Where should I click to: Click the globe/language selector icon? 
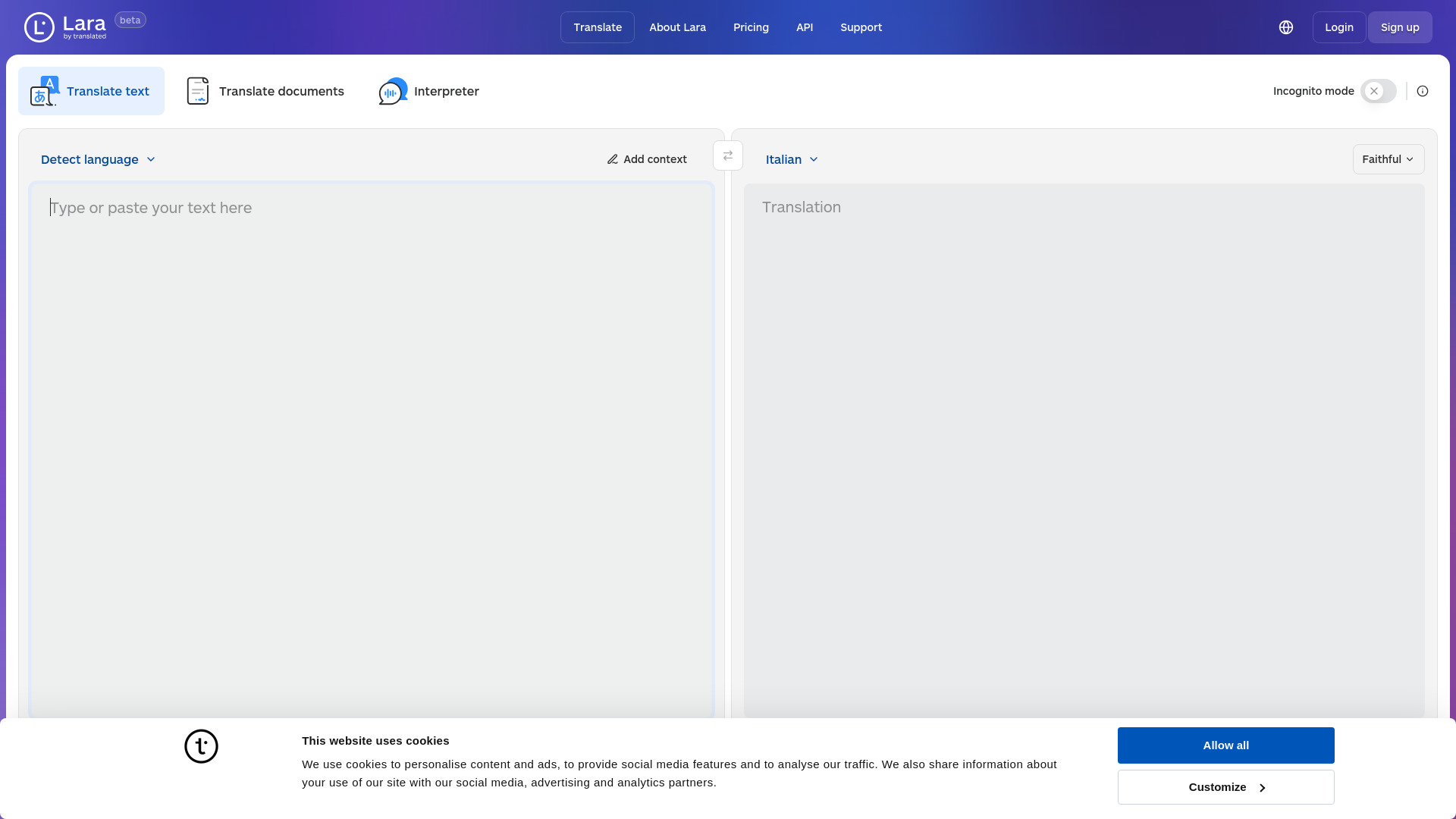tap(1286, 27)
